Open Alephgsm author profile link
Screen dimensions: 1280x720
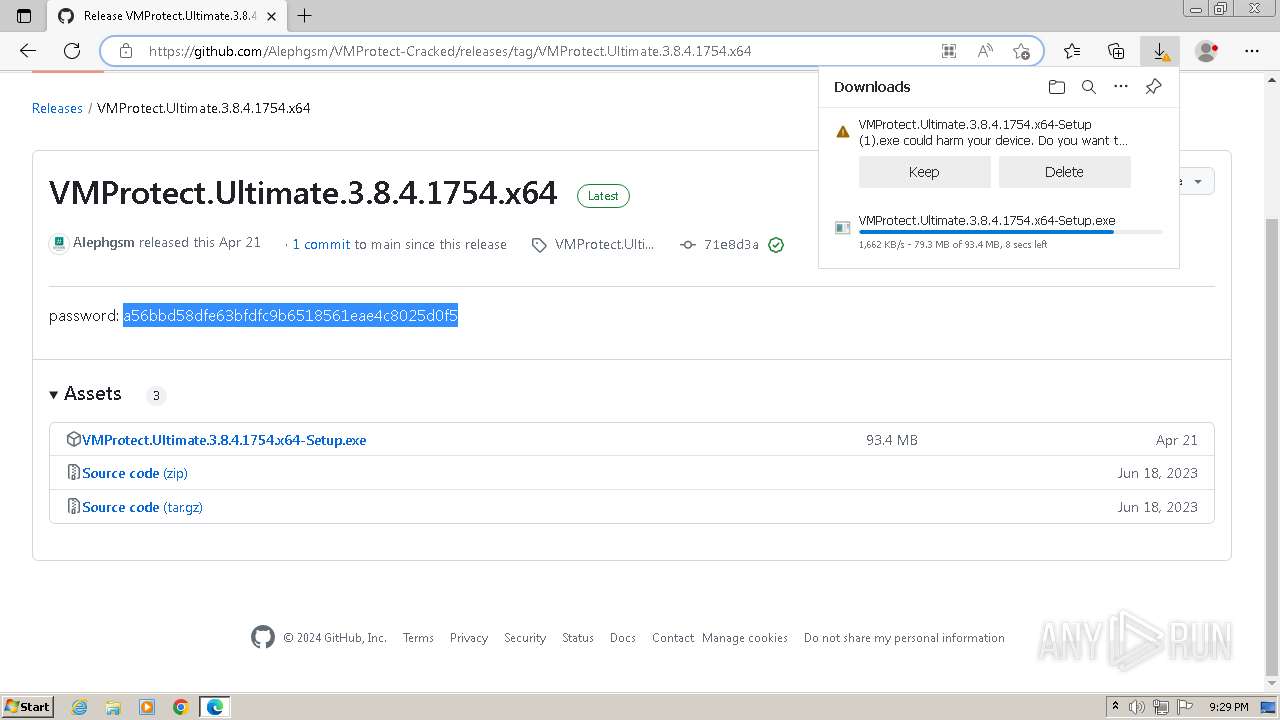click(x=103, y=243)
